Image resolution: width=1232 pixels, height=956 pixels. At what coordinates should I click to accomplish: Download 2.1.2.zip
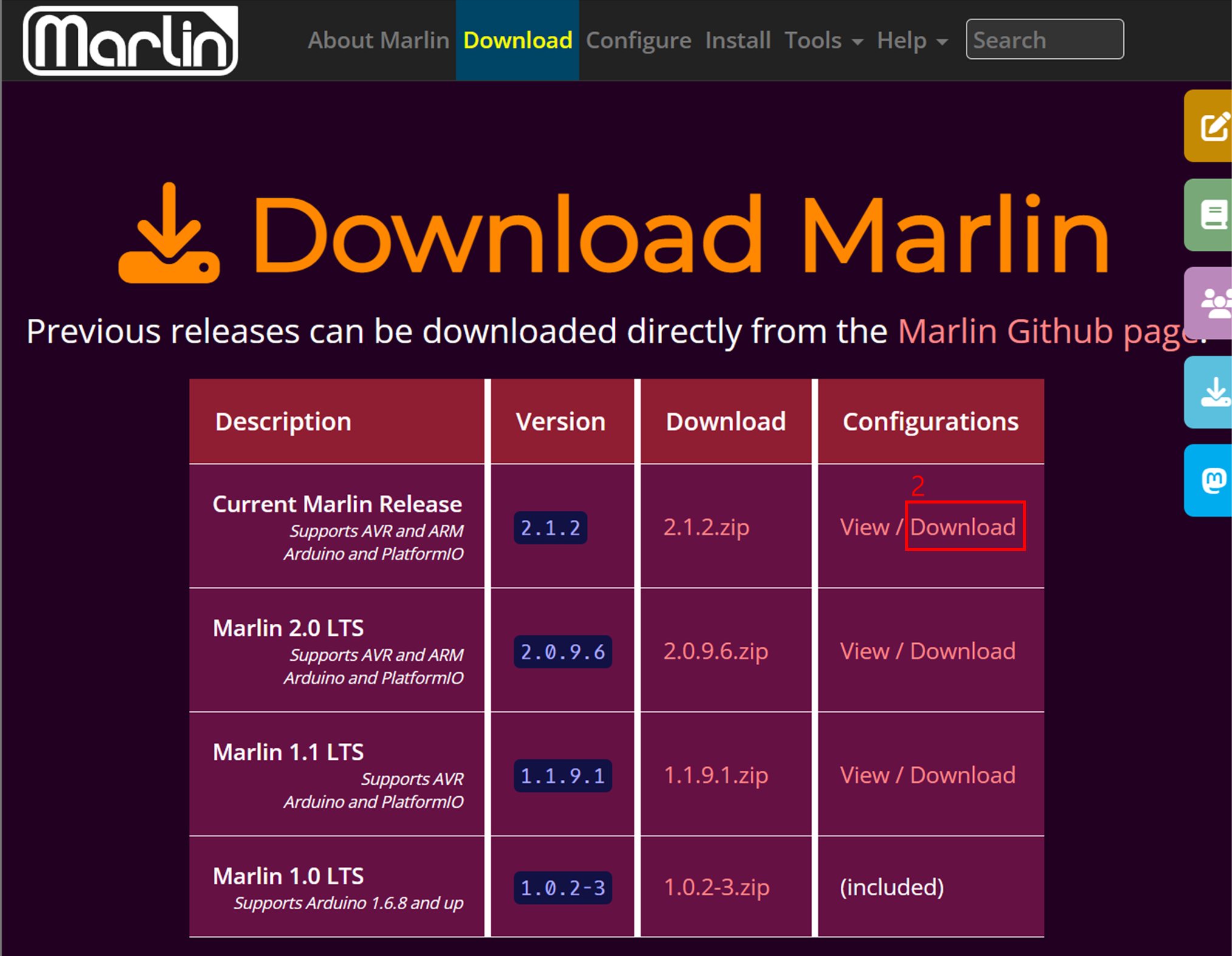pyautogui.click(x=707, y=527)
